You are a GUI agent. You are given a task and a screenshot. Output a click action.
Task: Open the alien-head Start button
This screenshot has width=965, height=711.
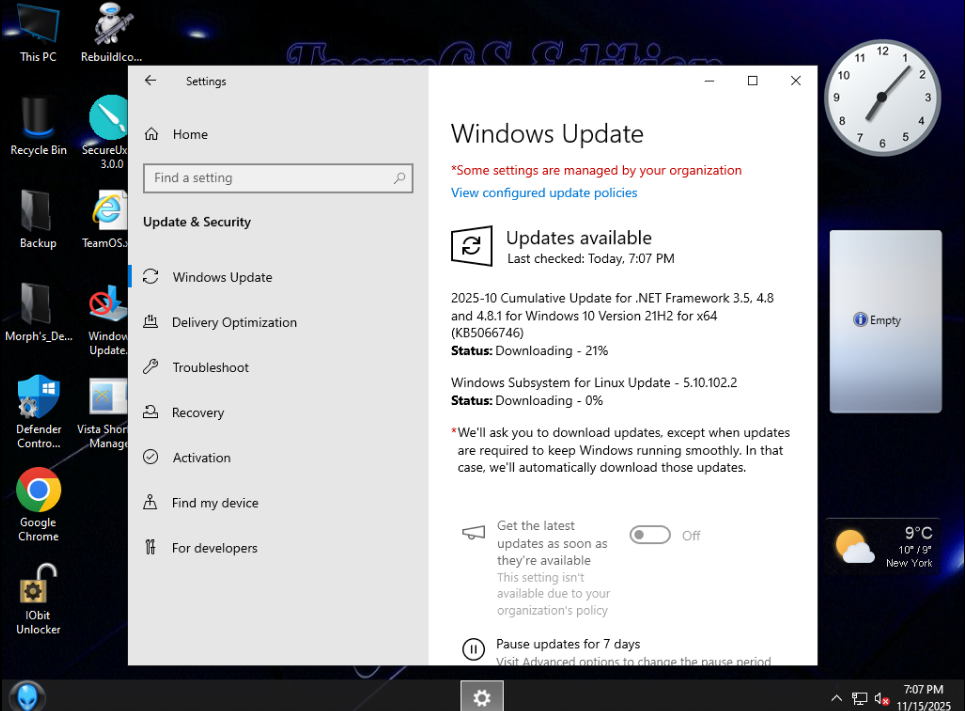(x=27, y=696)
